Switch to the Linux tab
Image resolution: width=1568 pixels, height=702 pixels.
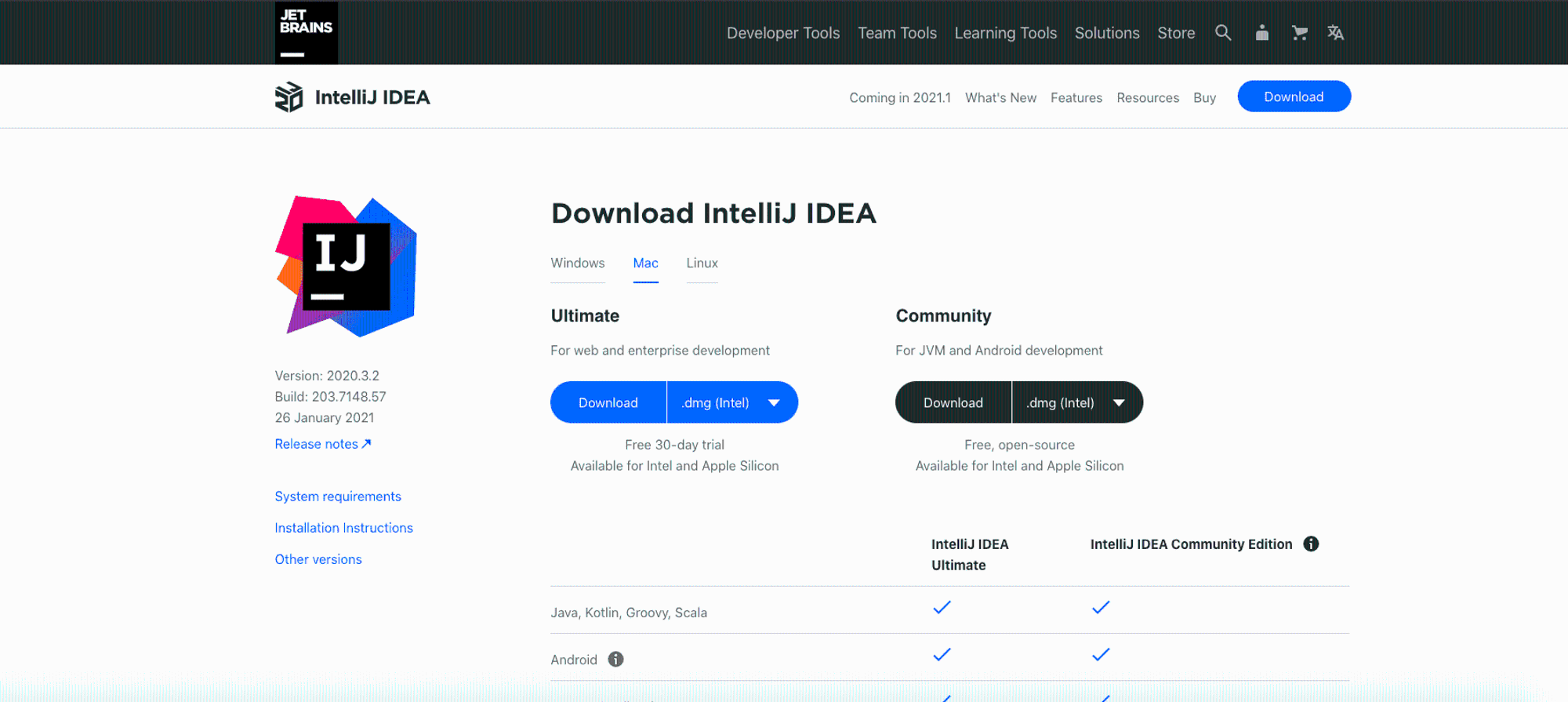(x=702, y=264)
